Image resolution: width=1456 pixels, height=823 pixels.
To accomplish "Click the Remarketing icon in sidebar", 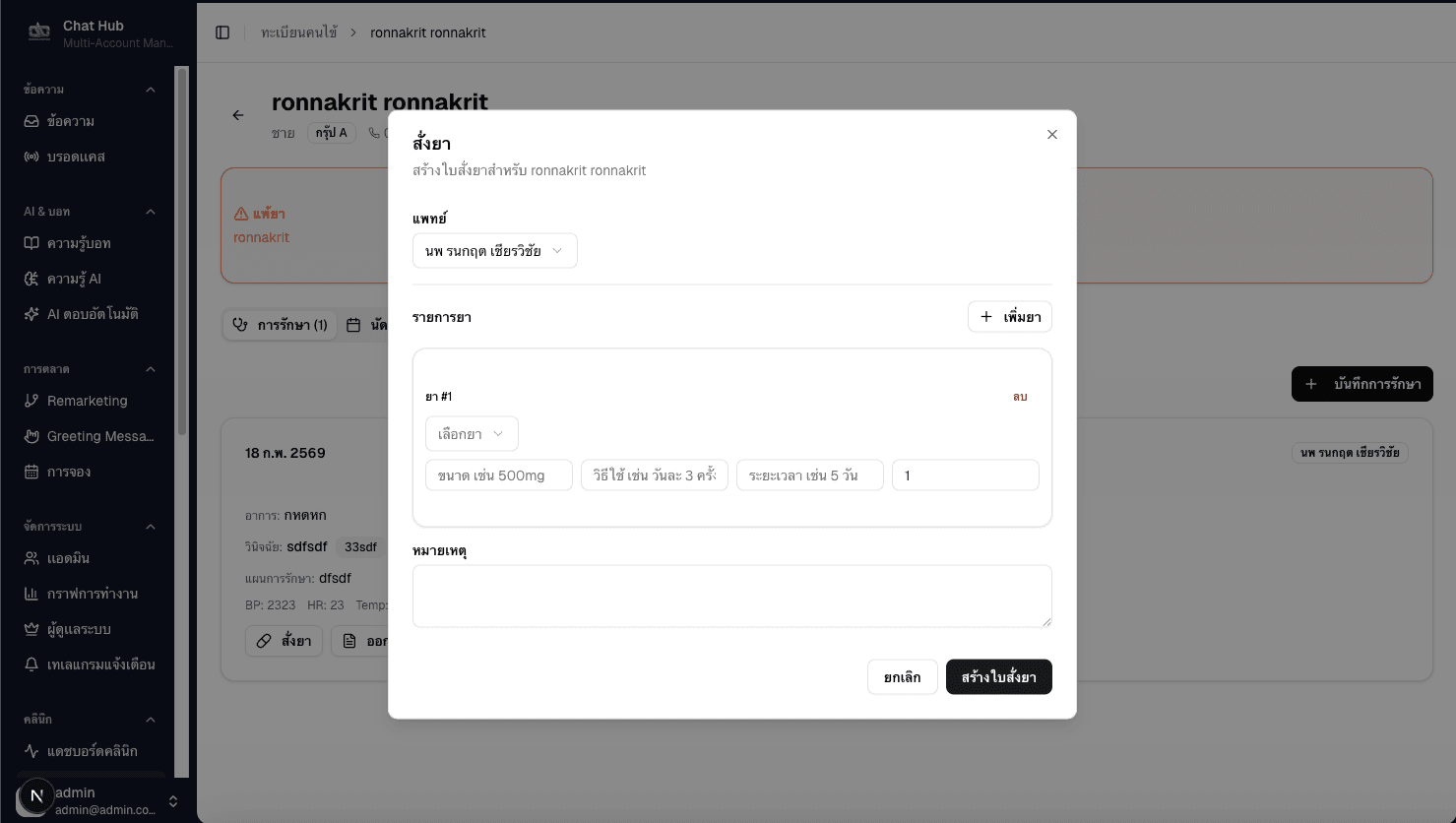I will [x=32, y=401].
